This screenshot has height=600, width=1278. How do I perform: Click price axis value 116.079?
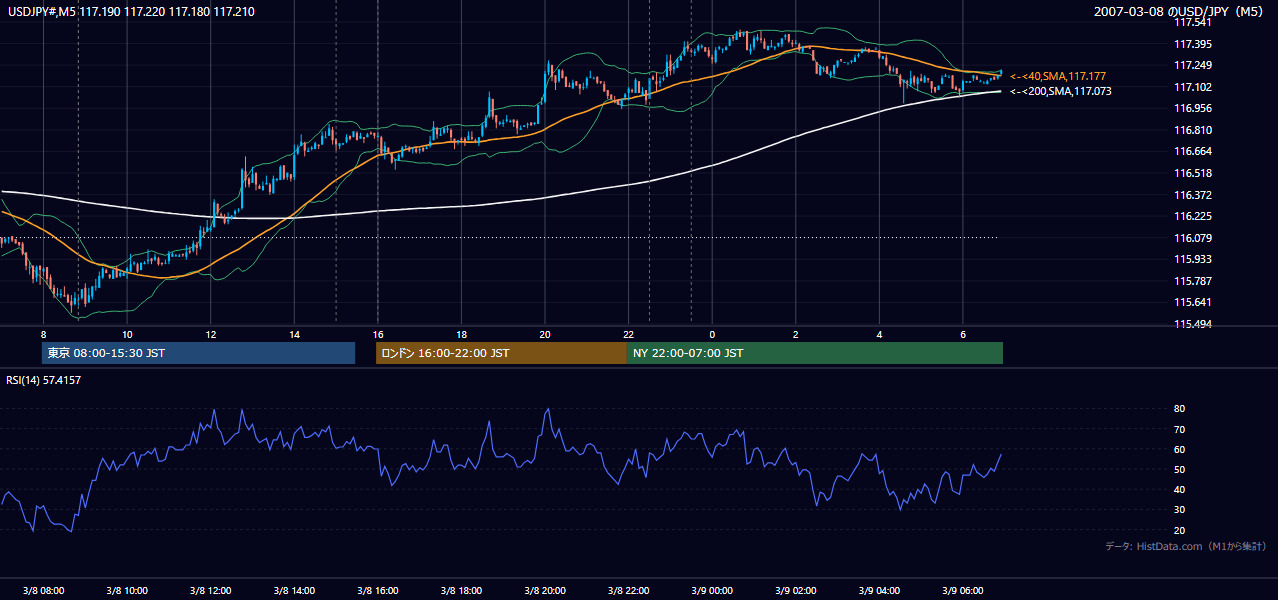(x=1193, y=238)
